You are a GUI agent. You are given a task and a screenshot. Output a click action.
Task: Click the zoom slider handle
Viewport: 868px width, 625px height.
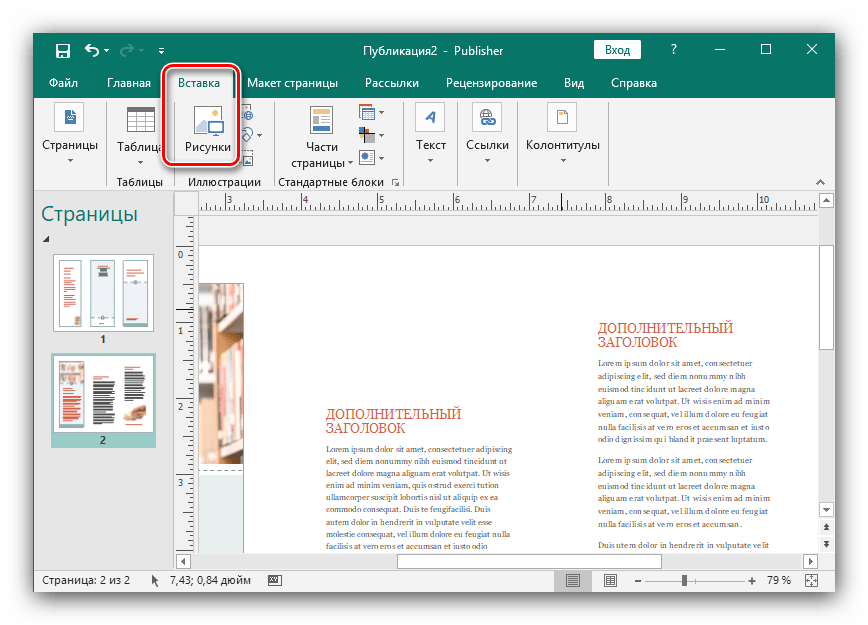click(x=684, y=581)
